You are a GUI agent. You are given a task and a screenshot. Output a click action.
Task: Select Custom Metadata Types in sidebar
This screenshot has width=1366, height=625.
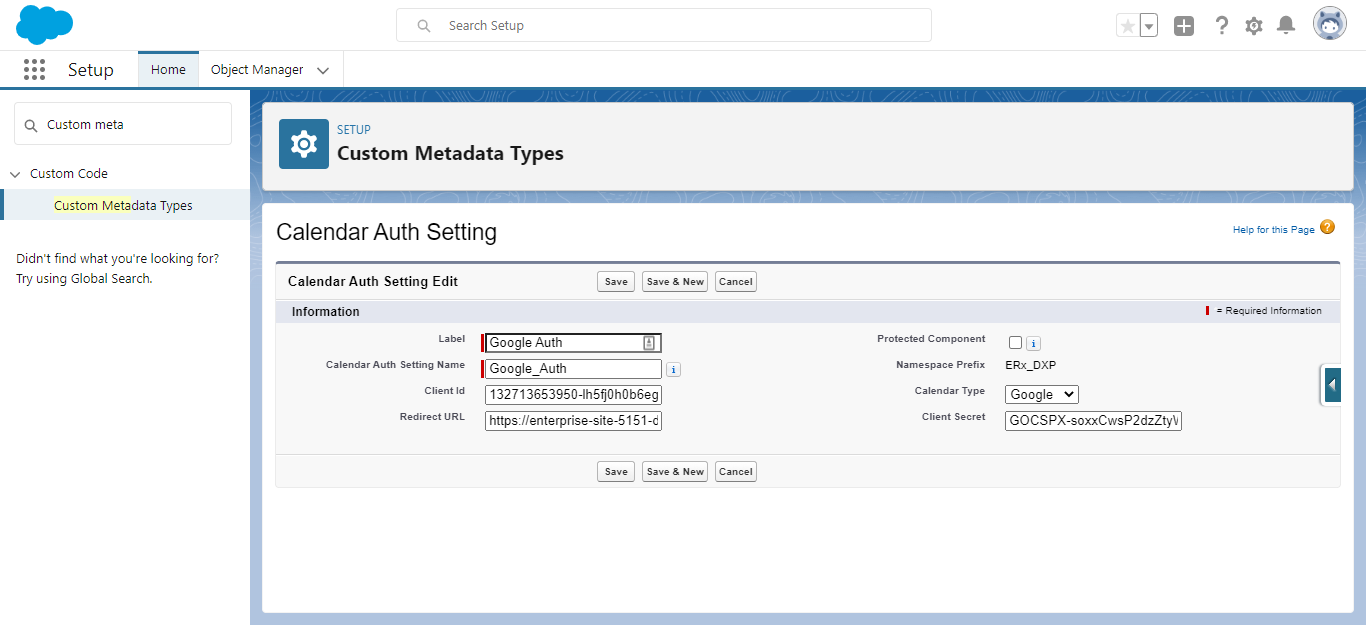[x=123, y=205]
